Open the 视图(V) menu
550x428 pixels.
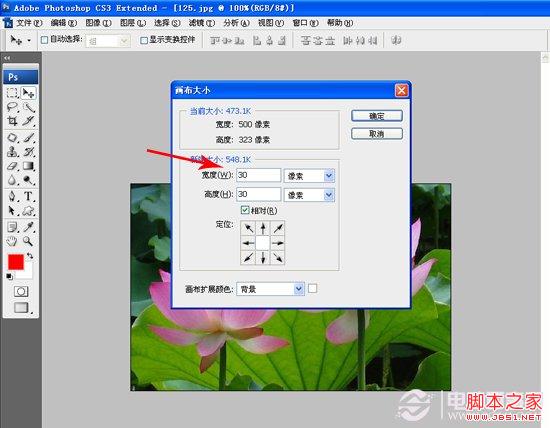pyautogui.click(x=271, y=23)
